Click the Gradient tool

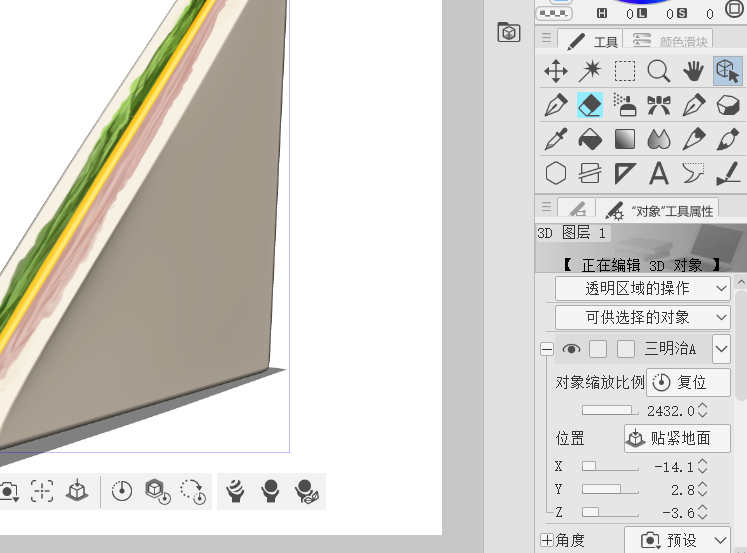click(x=625, y=139)
